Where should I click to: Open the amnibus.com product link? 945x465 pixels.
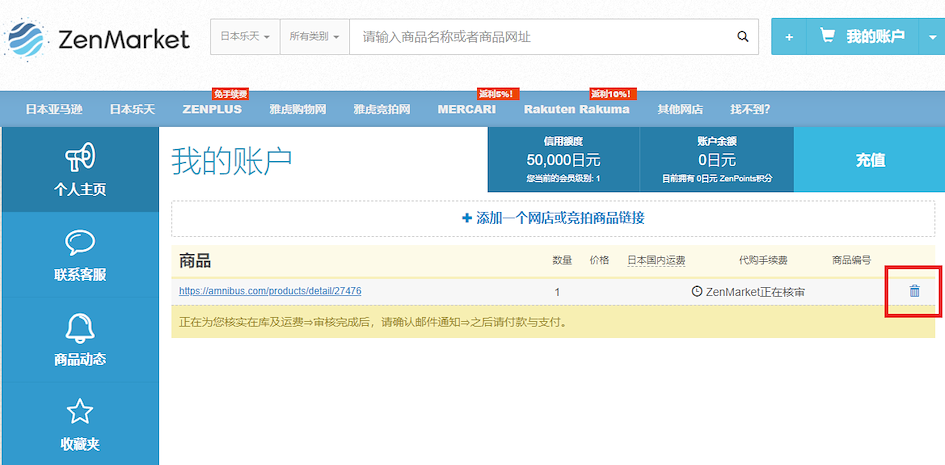tap(270, 291)
